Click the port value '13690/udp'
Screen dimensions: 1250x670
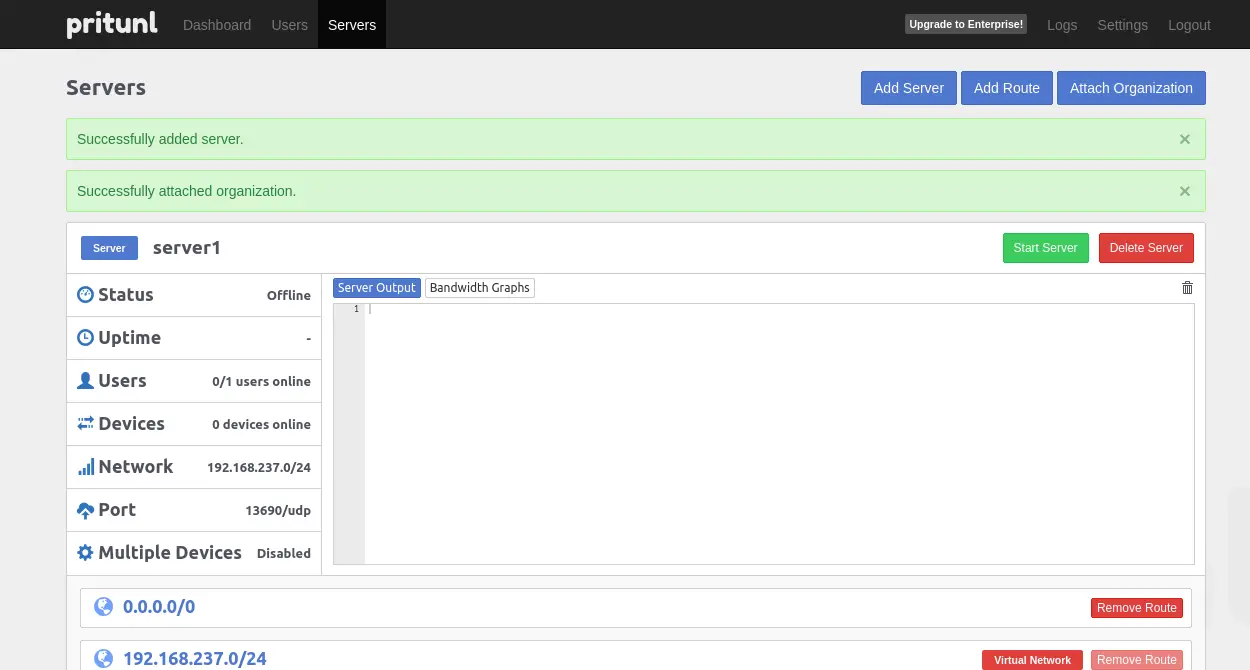click(x=278, y=511)
